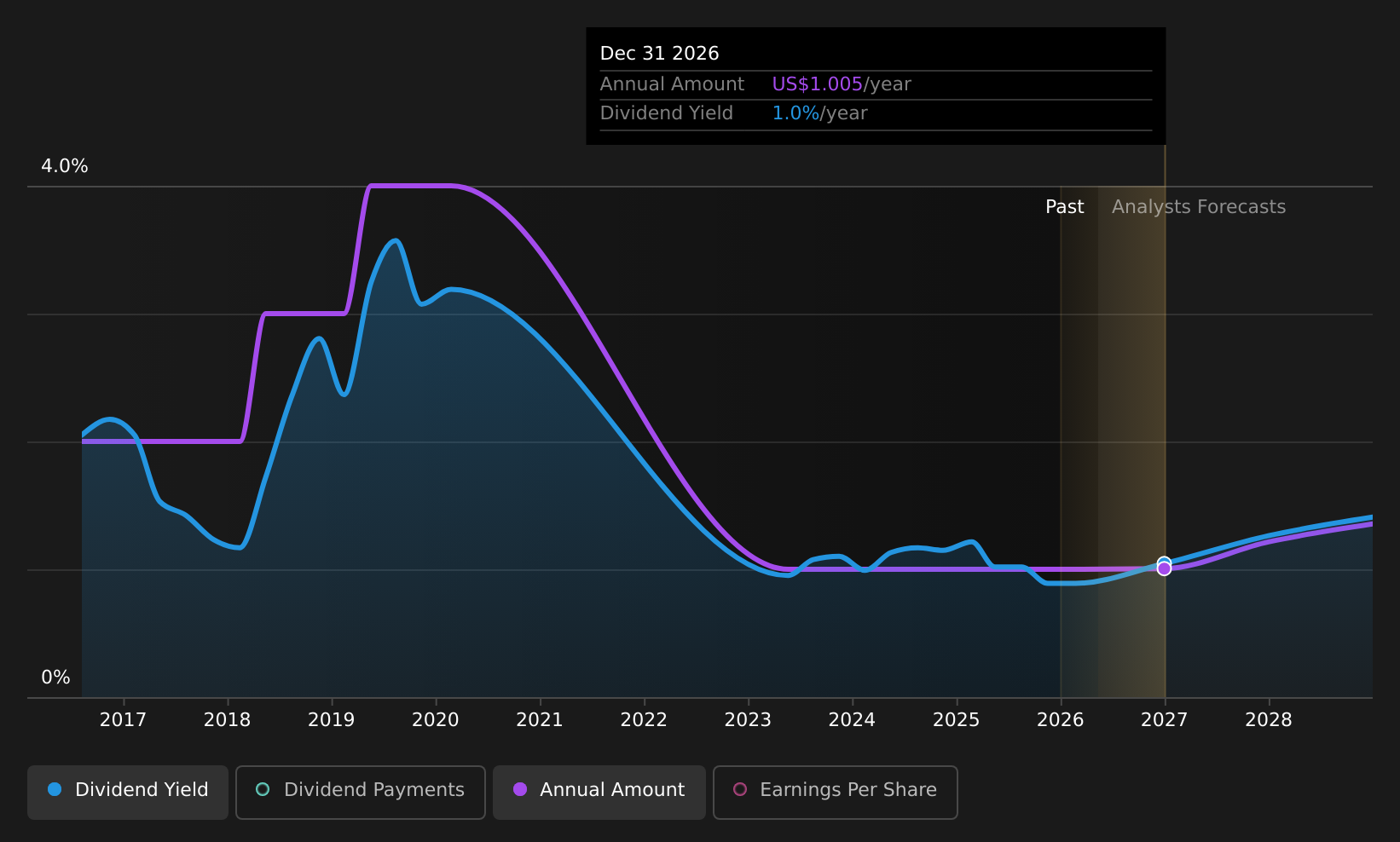This screenshot has height=842, width=1400.
Task: Select the 2024 x-axis label
Action: 853,720
